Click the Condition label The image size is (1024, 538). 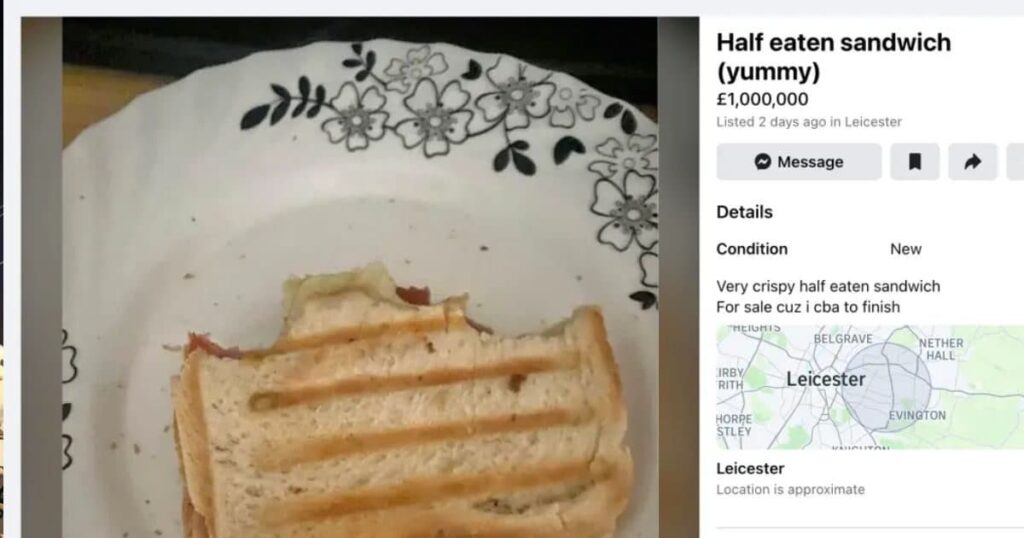click(x=752, y=249)
